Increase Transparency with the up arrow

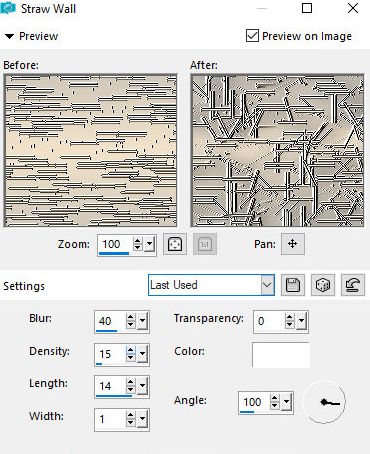[290, 317]
